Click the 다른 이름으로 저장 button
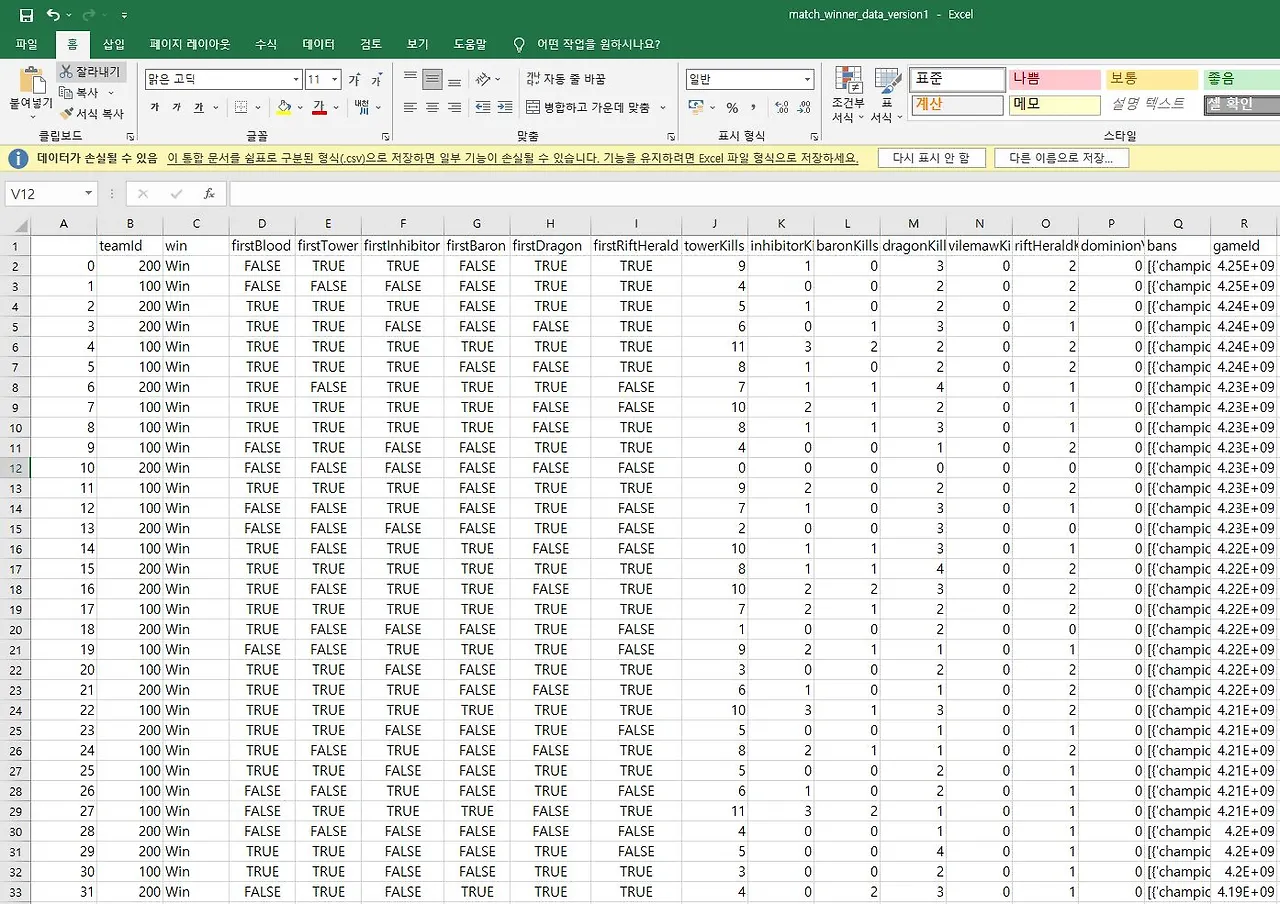 pos(1061,158)
